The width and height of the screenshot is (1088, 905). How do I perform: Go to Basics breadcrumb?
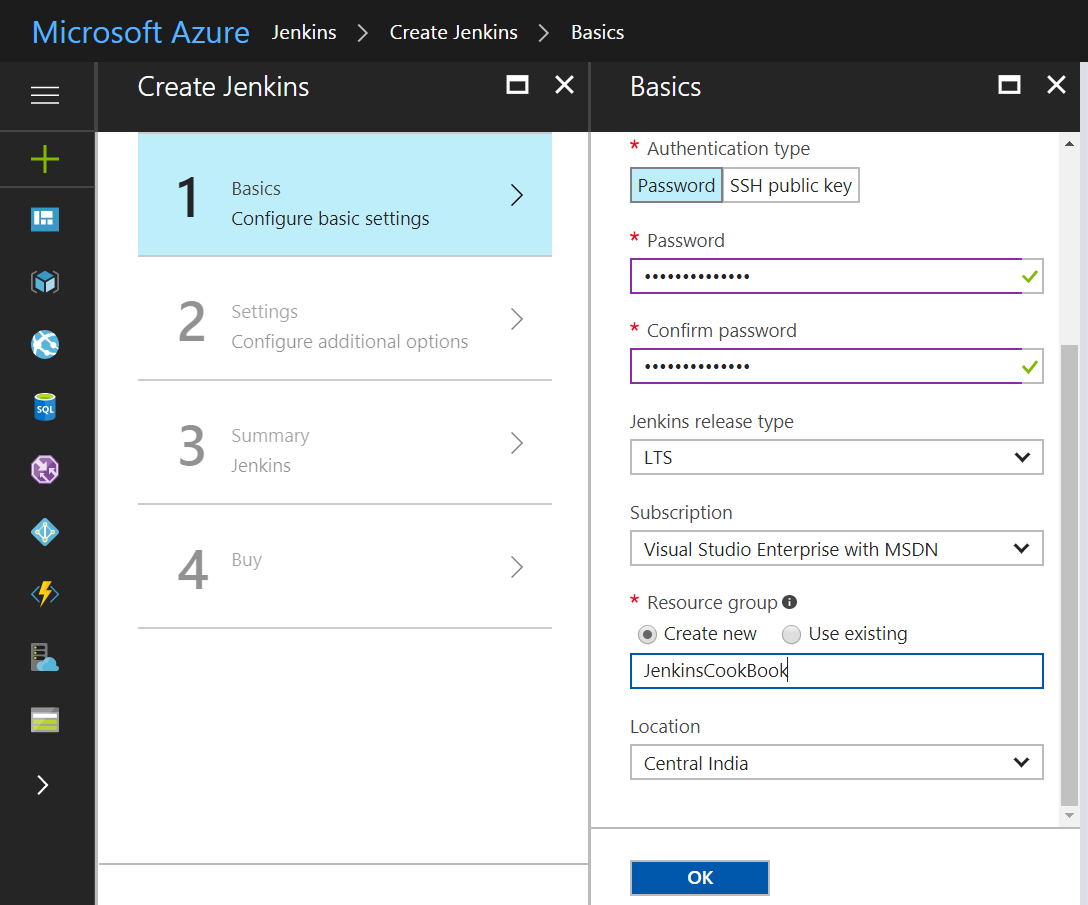pyautogui.click(x=597, y=33)
